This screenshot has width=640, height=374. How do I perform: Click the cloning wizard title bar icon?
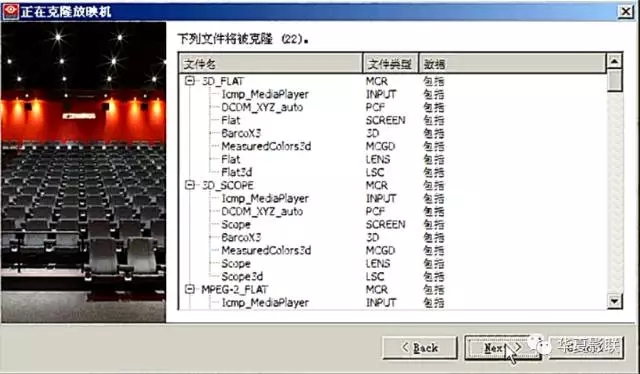click(10, 11)
